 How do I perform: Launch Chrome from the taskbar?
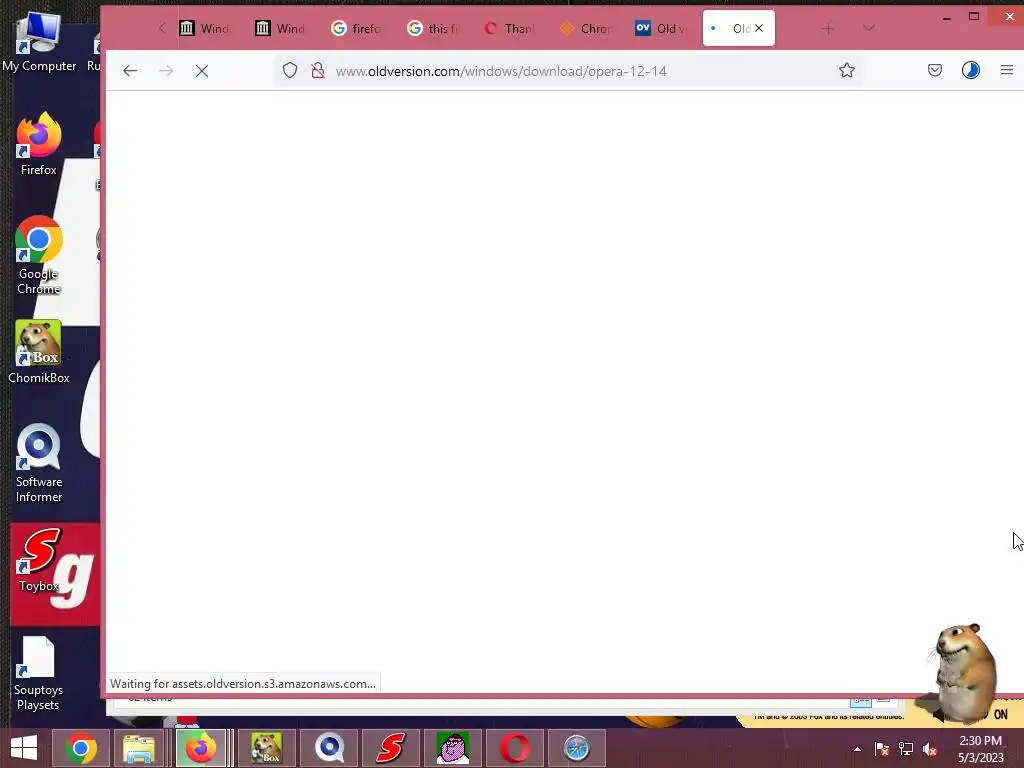[81, 748]
